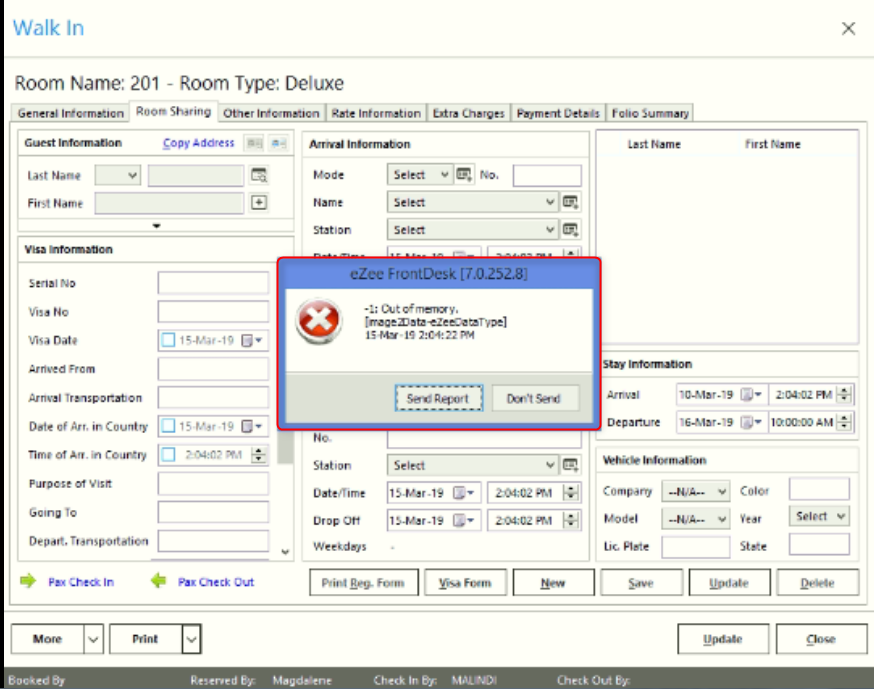Viewport: 874px width, 689px height.
Task: Expand the Print button dropdown arrow
Action: 191,639
